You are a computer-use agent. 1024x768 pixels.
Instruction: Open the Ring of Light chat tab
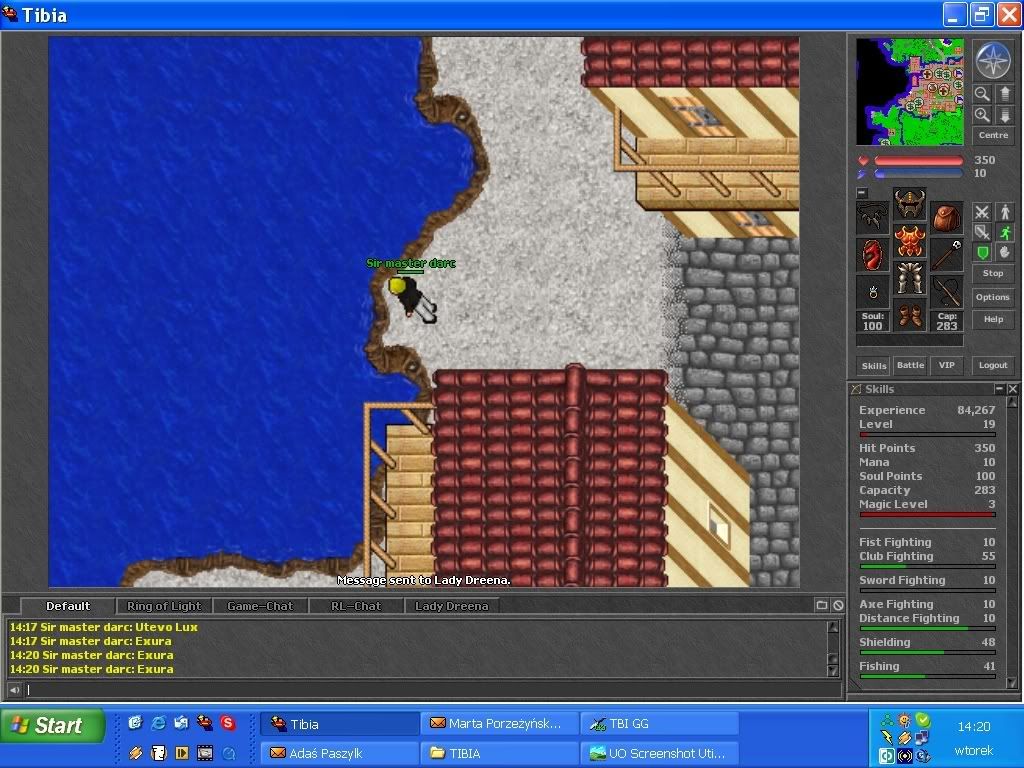[164, 606]
